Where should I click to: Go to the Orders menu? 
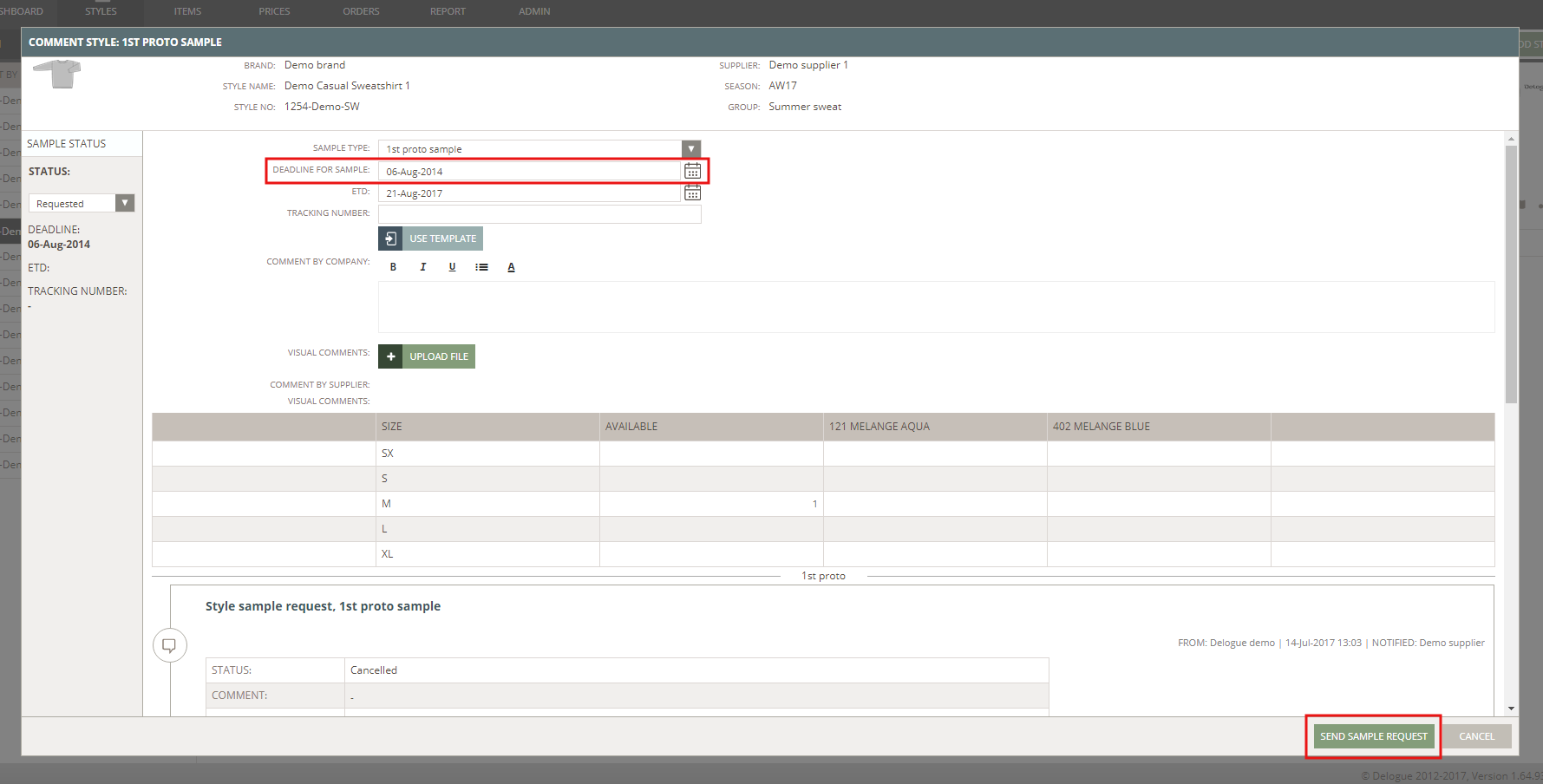tap(361, 11)
